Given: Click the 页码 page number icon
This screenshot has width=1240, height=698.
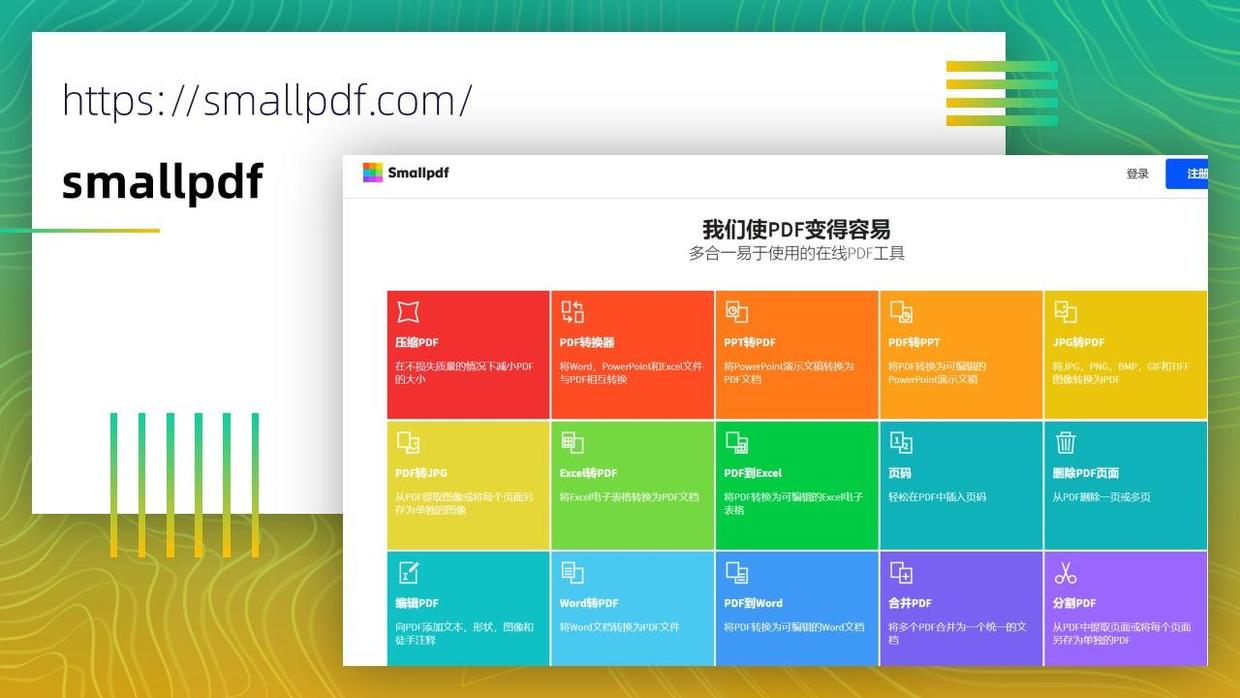Looking at the screenshot, I should [x=901, y=442].
